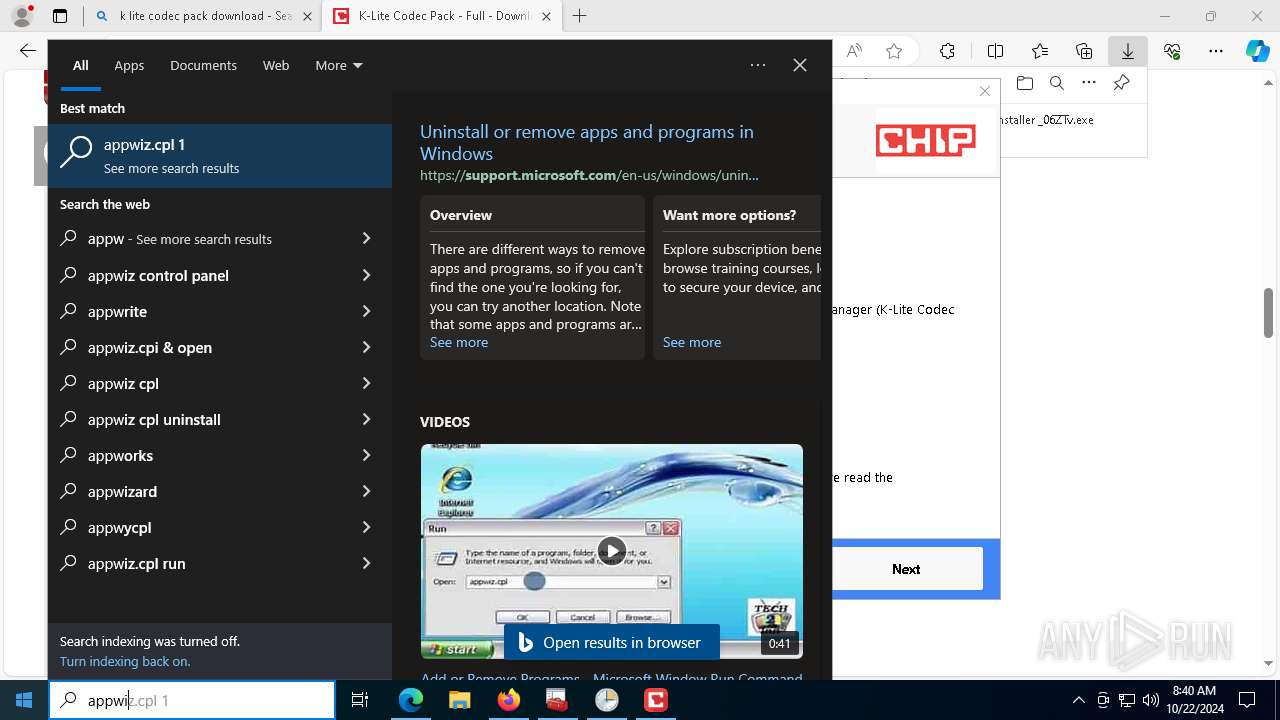This screenshot has width=1280, height=720.
Task: Open volume control in system tray
Action: [1150, 700]
